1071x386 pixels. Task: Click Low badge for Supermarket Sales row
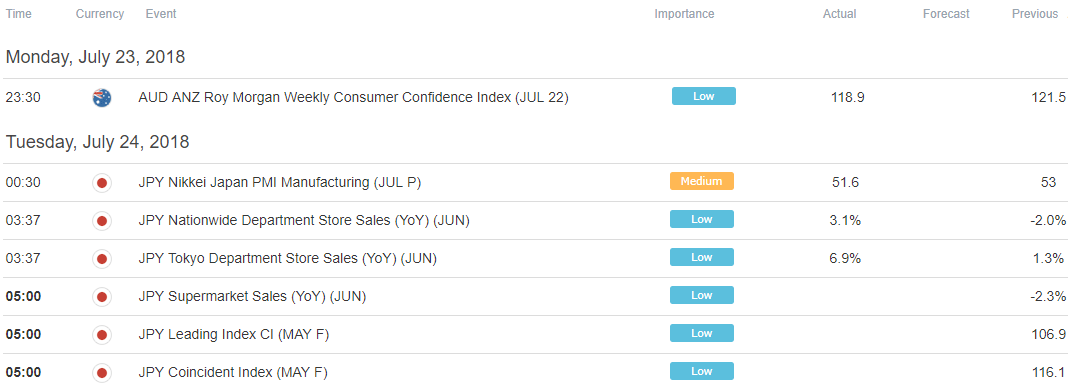(x=701, y=295)
